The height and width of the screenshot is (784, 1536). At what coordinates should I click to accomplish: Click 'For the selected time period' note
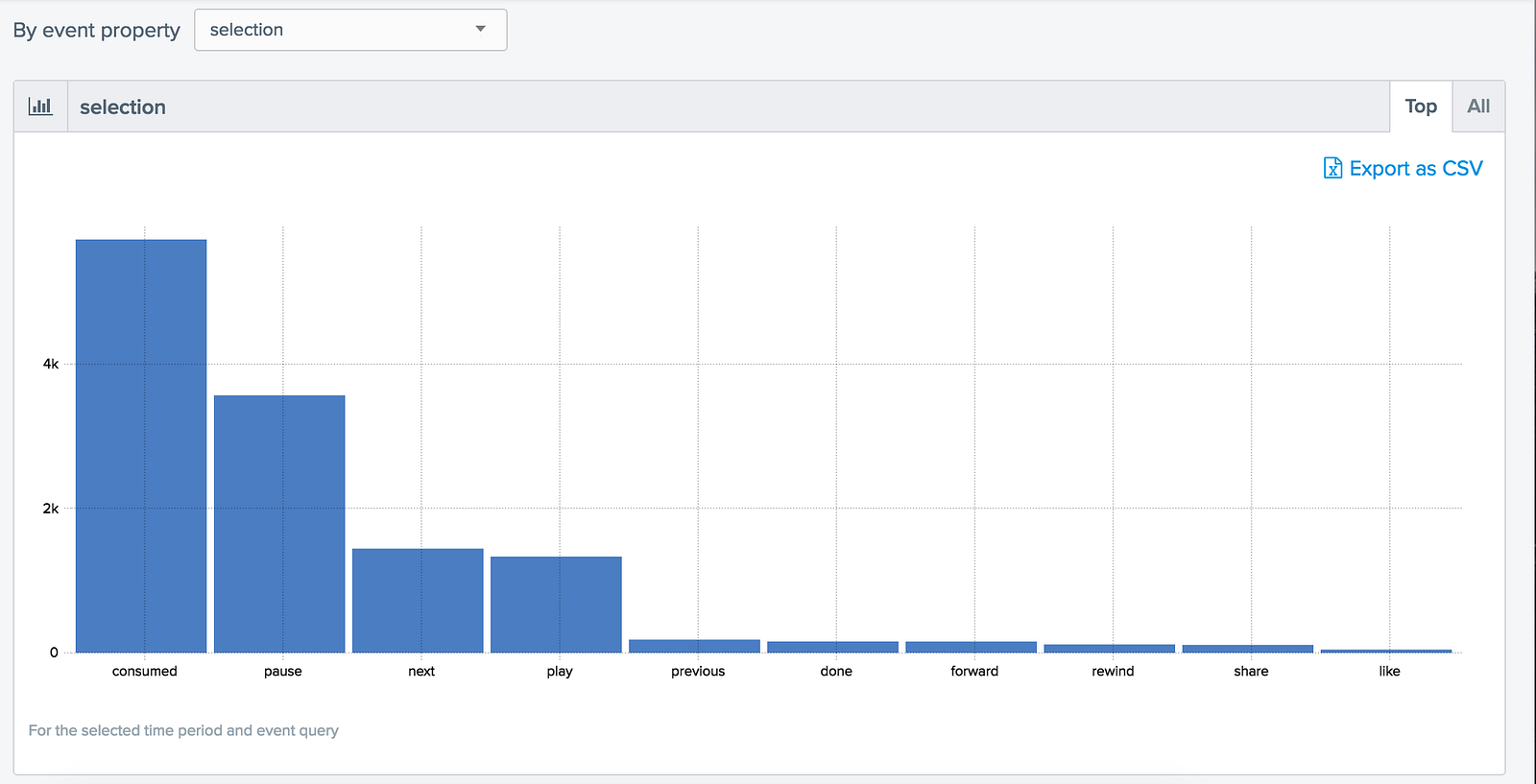(x=183, y=730)
